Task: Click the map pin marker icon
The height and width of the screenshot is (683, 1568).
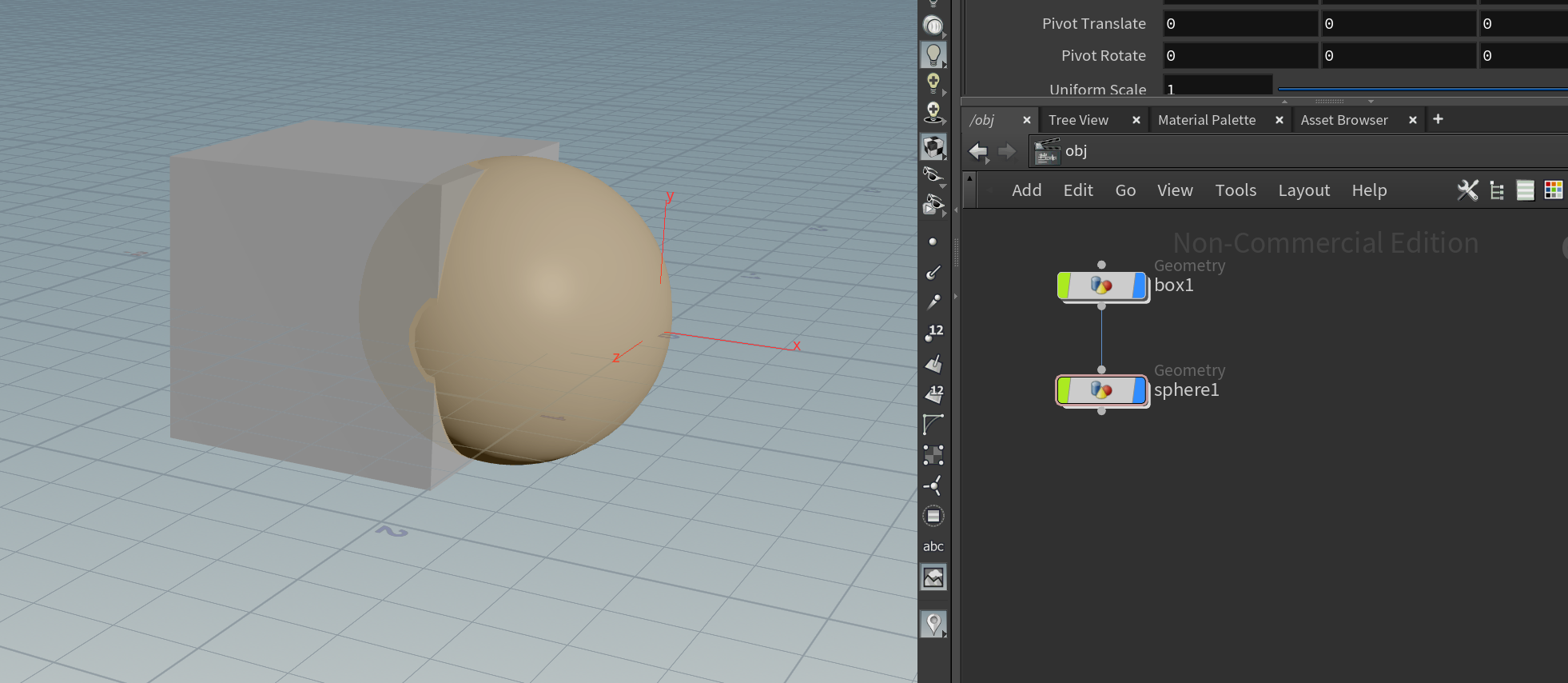Action: coord(933,624)
